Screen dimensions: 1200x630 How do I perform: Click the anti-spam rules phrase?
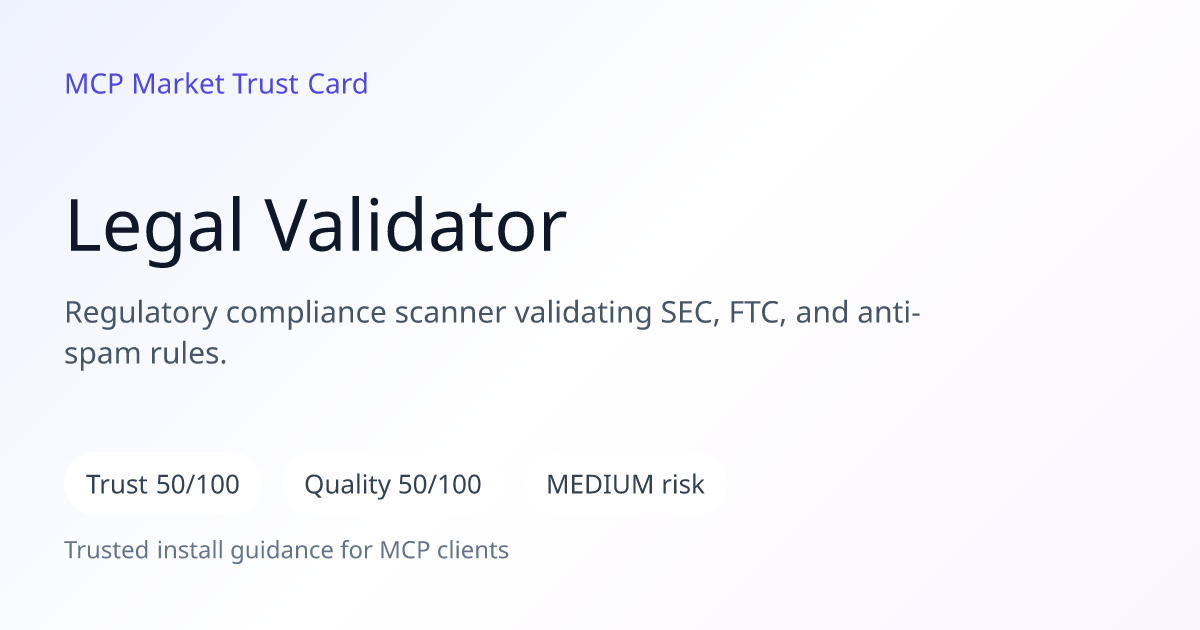click(x=492, y=333)
